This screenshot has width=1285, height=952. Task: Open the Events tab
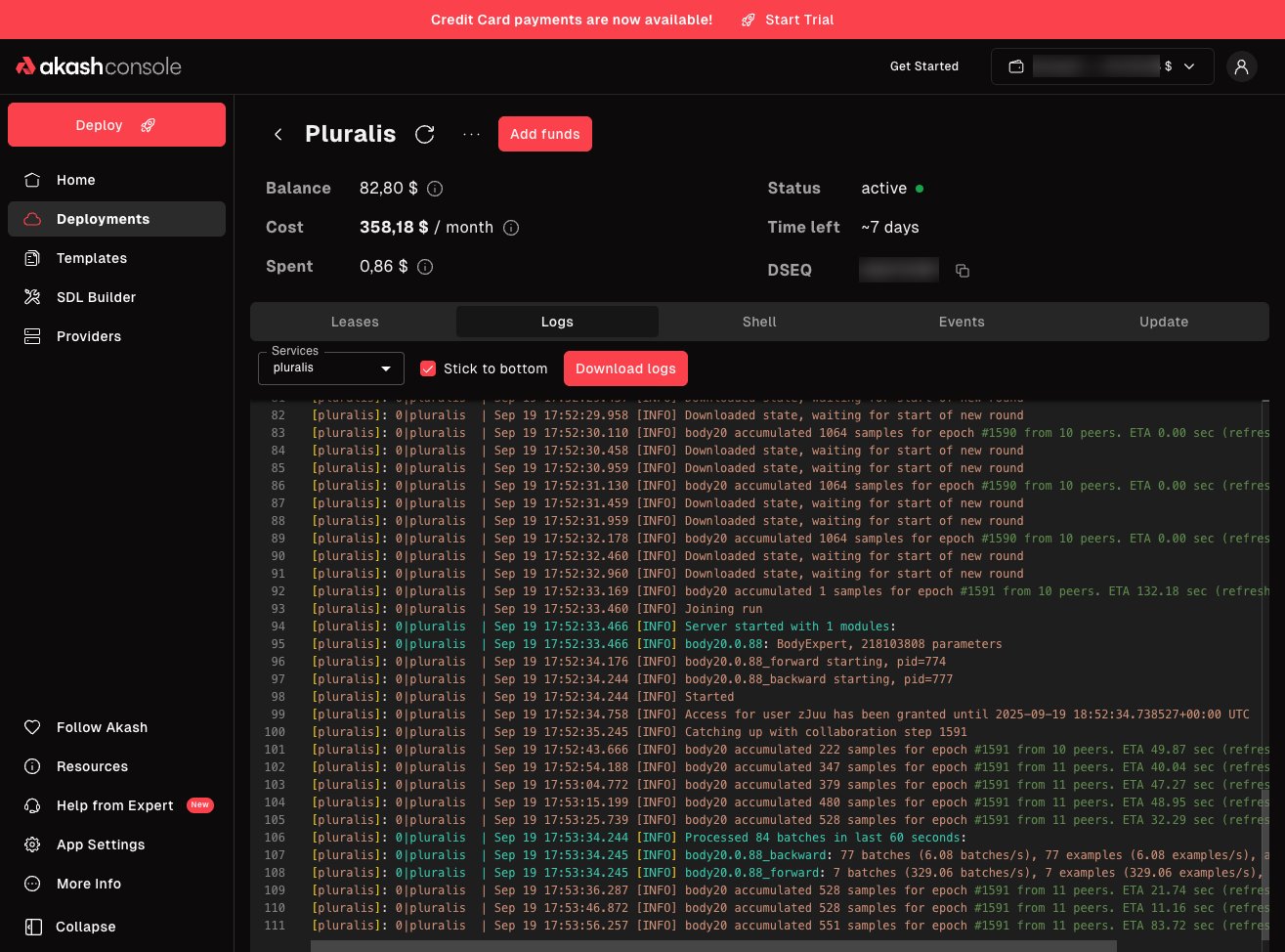[x=962, y=321]
